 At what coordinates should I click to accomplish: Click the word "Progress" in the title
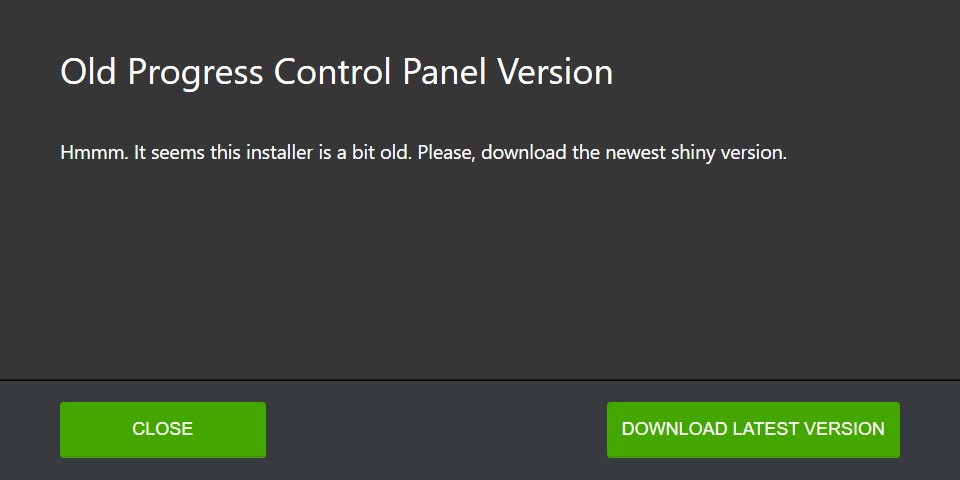pos(191,73)
